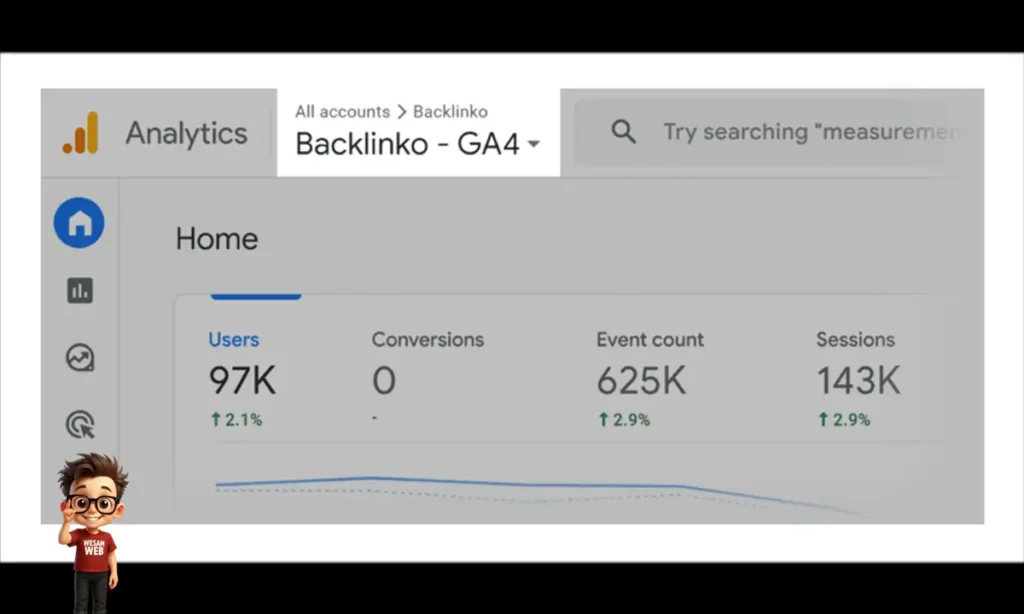Screen dimensions: 1024x614
Task: Click the green up arrow under Users
Action: click(215, 420)
